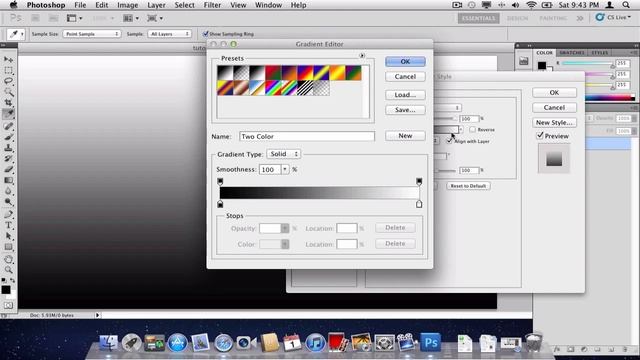The height and width of the screenshot is (360, 640).
Task: Click the gradient Name field
Action: click(307, 136)
